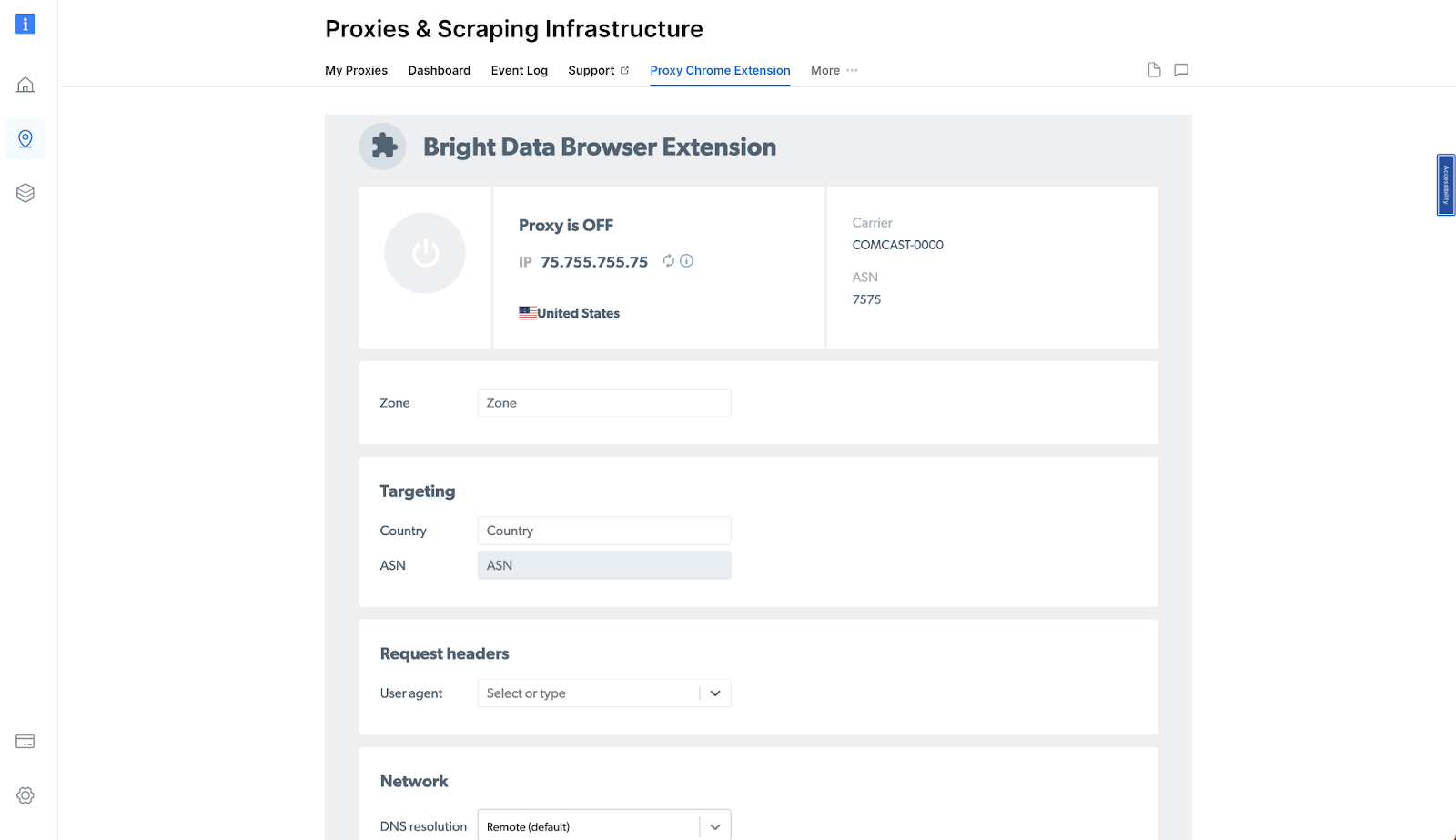Click the Targeting section heading

(x=418, y=491)
